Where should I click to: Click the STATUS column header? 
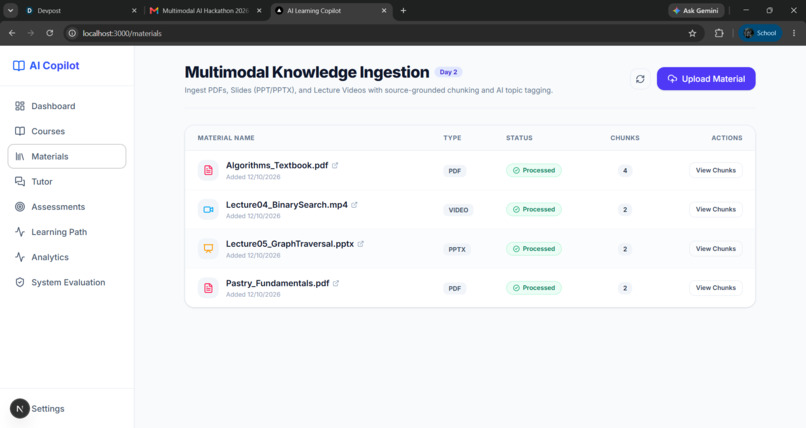coord(519,138)
